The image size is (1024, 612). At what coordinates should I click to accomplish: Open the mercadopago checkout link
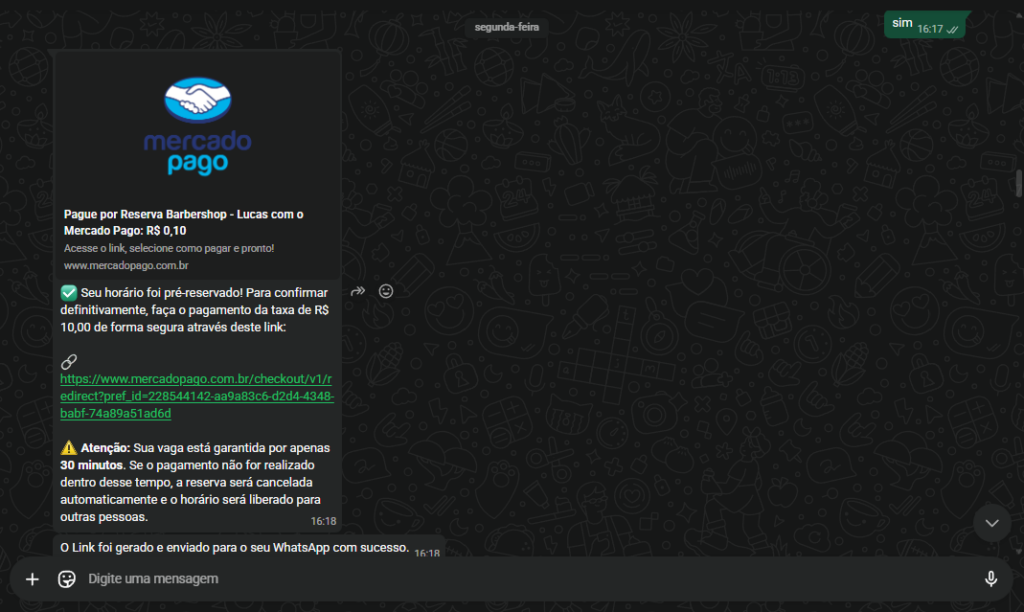[x=197, y=396]
